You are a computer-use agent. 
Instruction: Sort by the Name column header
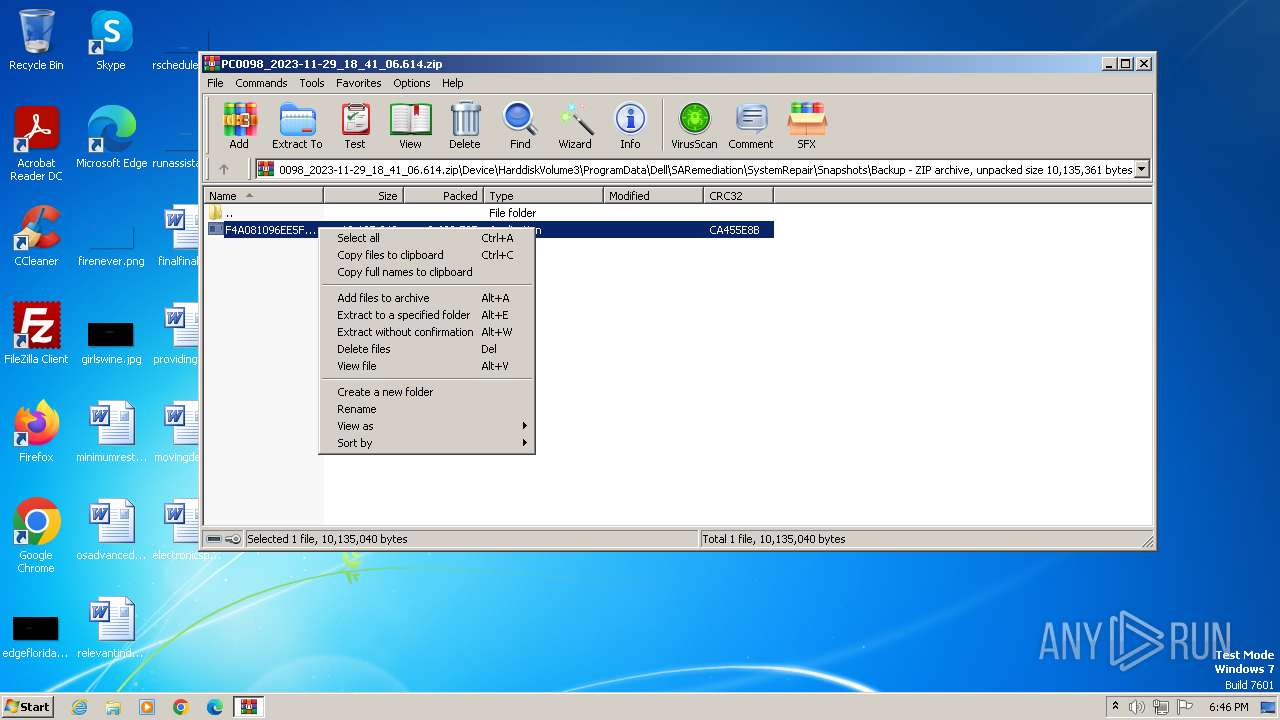tap(263, 196)
